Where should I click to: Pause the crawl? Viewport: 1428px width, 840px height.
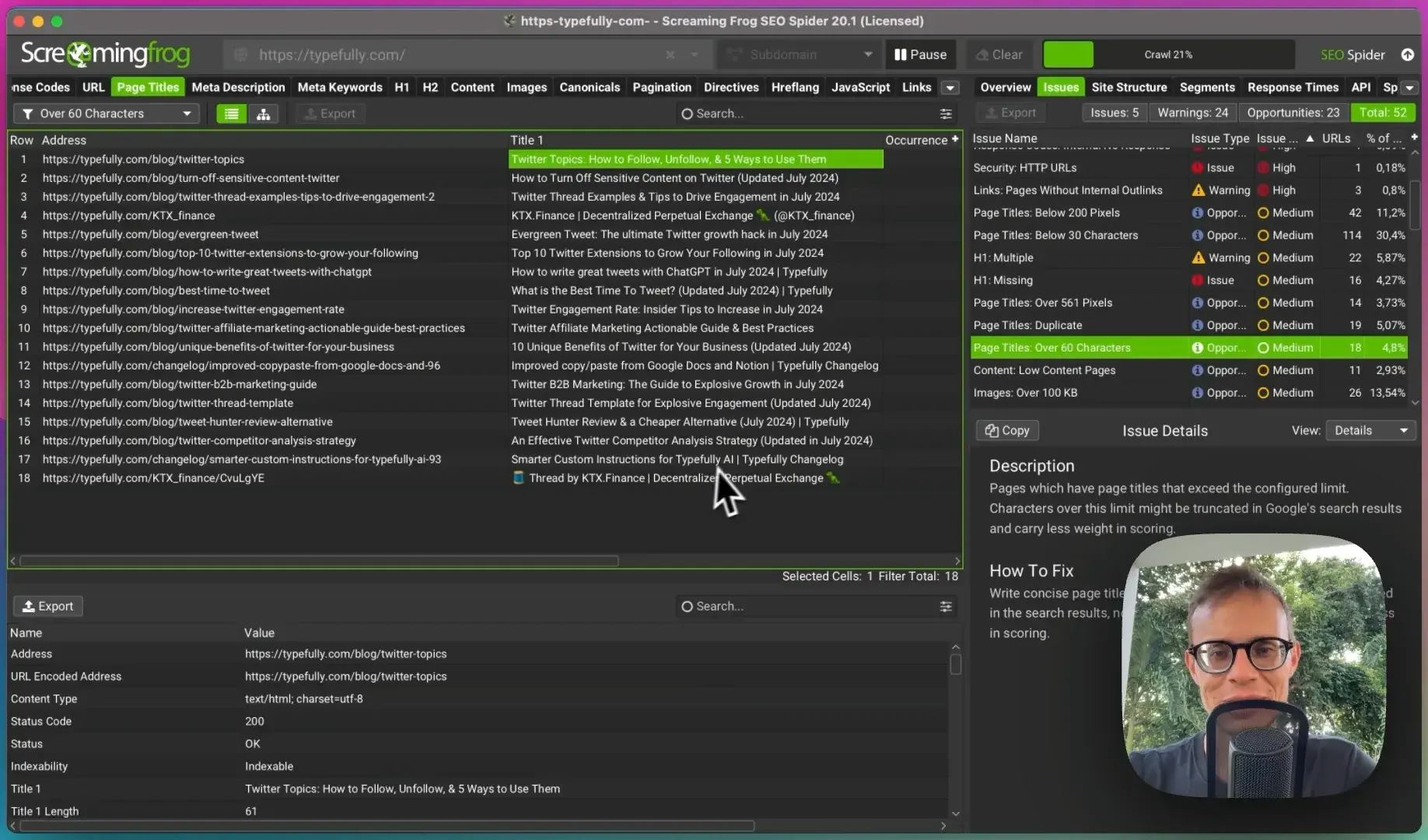tap(920, 54)
